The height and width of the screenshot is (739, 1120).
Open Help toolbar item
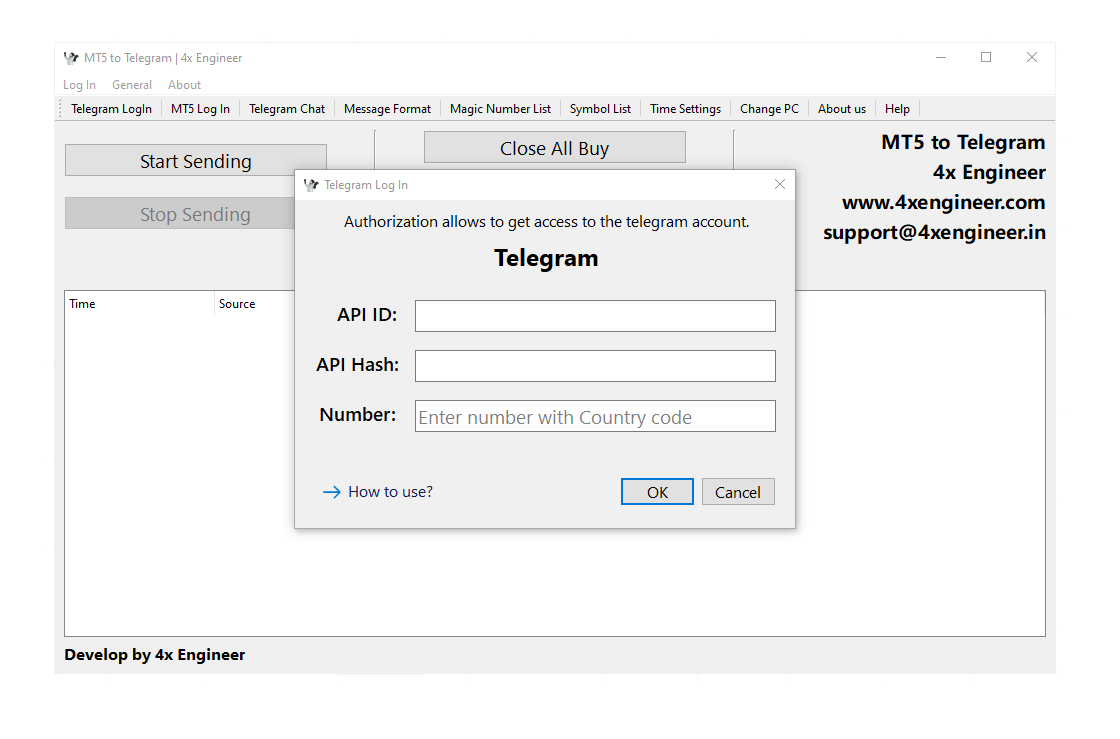click(897, 109)
